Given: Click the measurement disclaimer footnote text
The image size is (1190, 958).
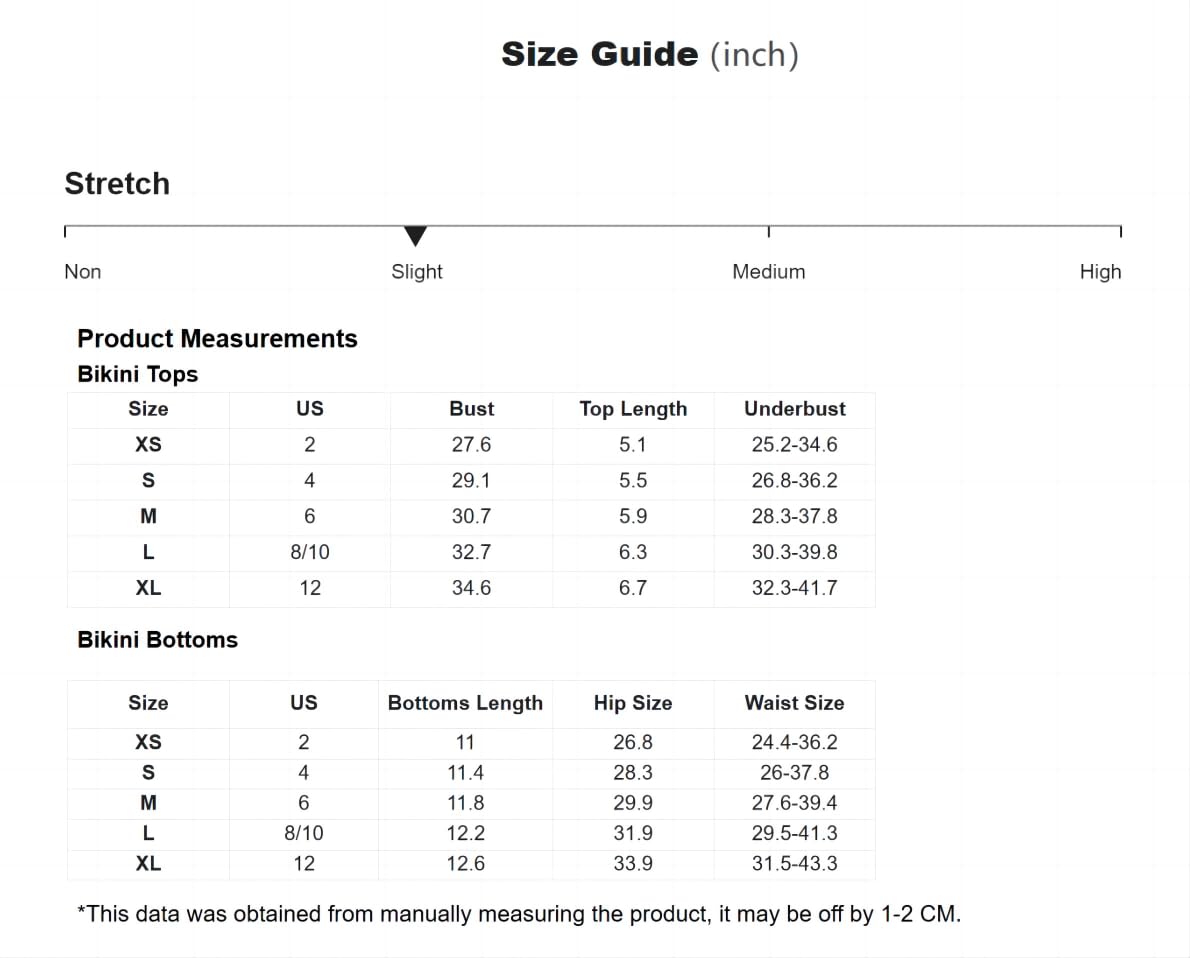Looking at the screenshot, I should click(519, 914).
